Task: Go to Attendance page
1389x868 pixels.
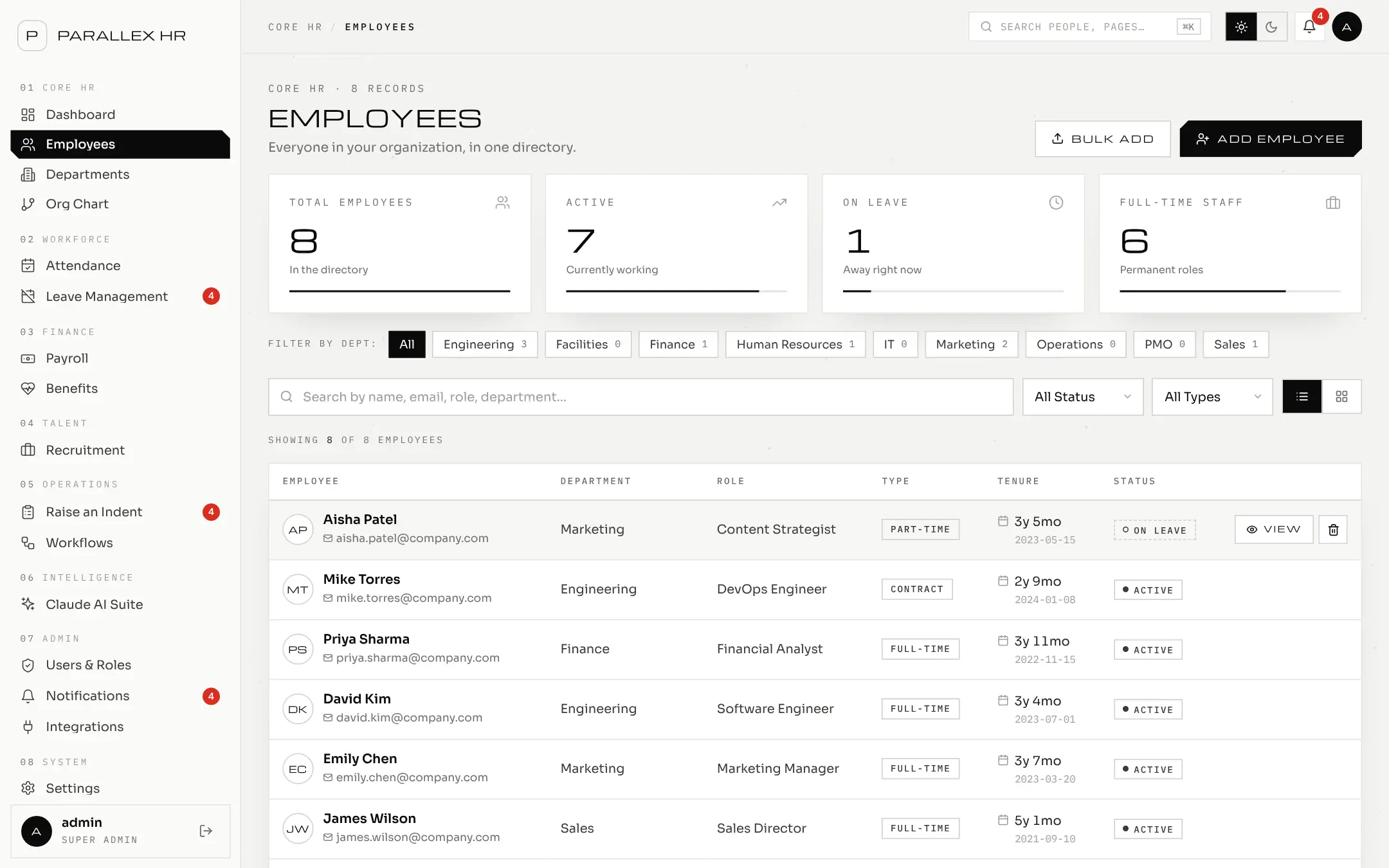Action: (x=120, y=266)
